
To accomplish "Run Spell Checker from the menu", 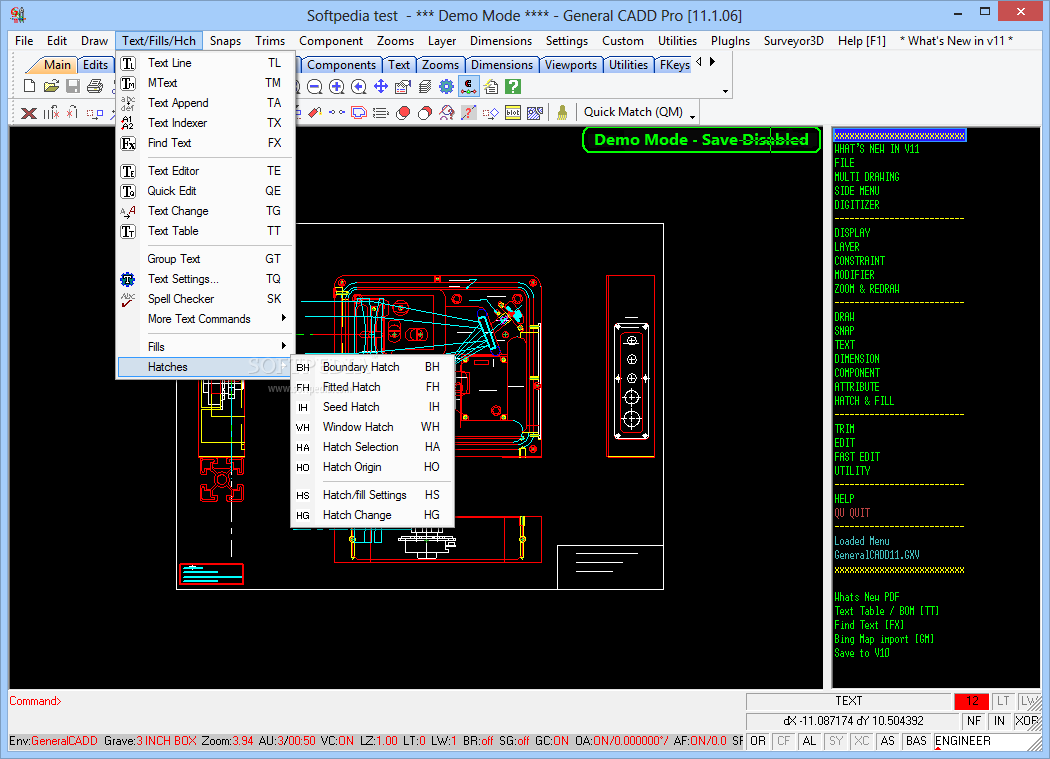I will pos(206,299).
